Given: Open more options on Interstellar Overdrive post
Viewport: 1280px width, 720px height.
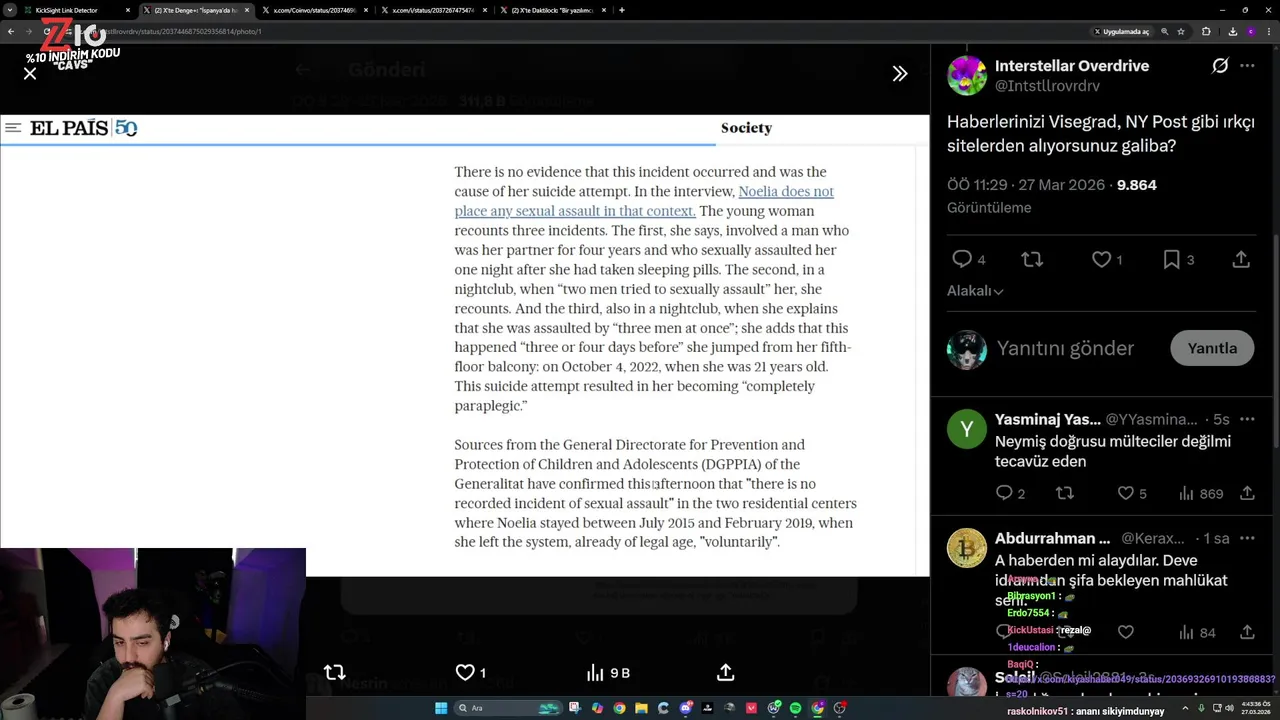Looking at the screenshot, I should pos(1247,66).
